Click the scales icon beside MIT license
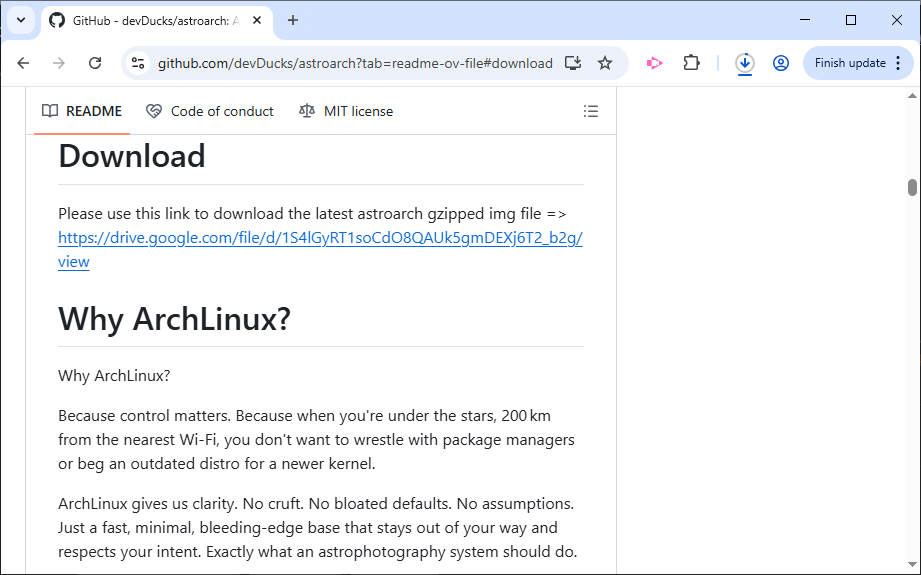The height and width of the screenshot is (575, 921). click(307, 111)
